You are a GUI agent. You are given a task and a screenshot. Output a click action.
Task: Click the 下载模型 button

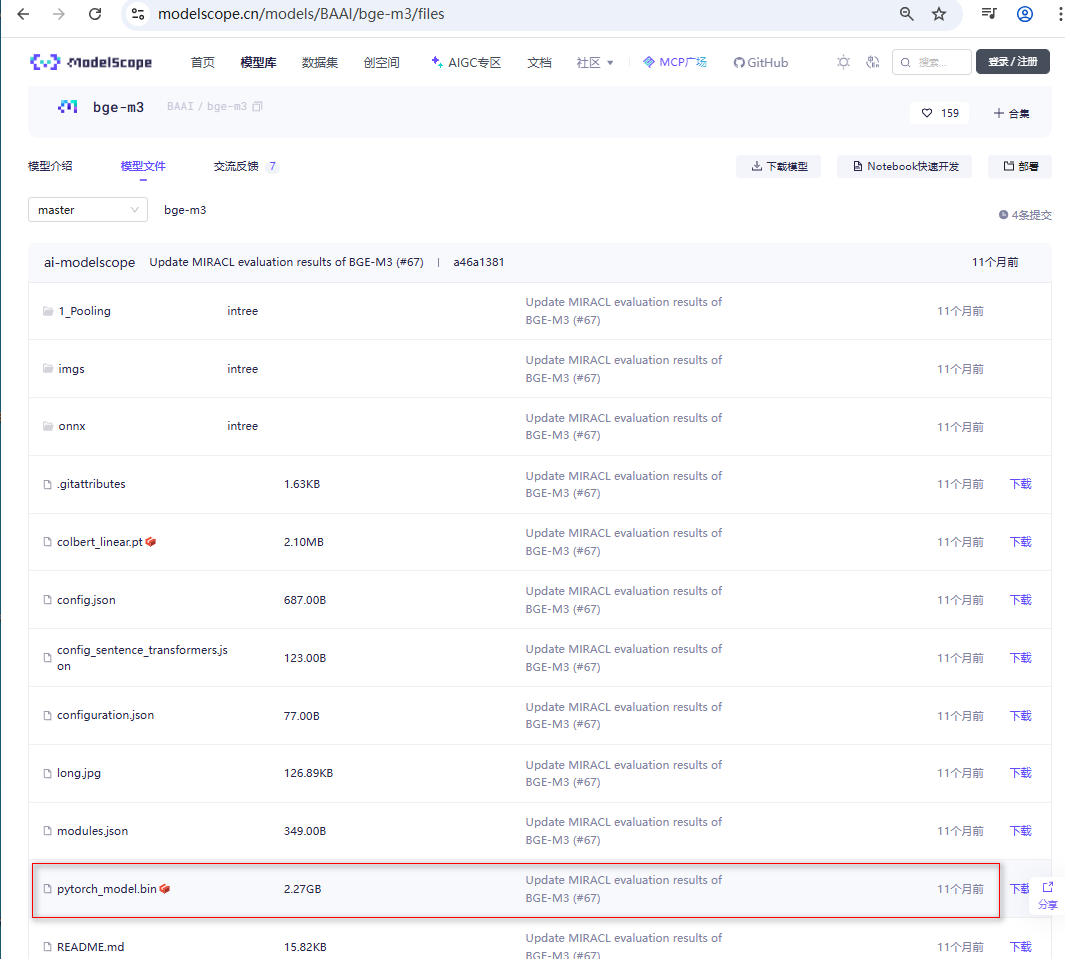click(778, 166)
